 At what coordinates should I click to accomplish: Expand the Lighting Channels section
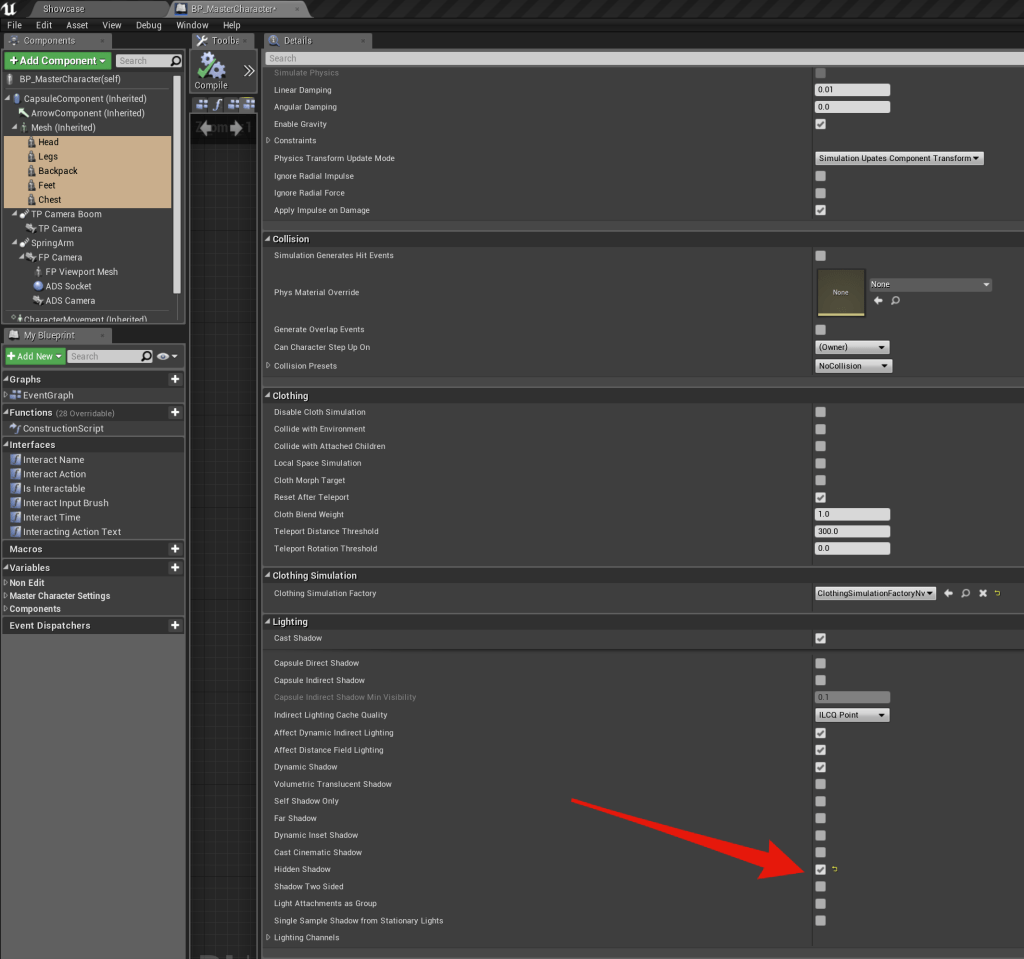[x=268, y=938]
